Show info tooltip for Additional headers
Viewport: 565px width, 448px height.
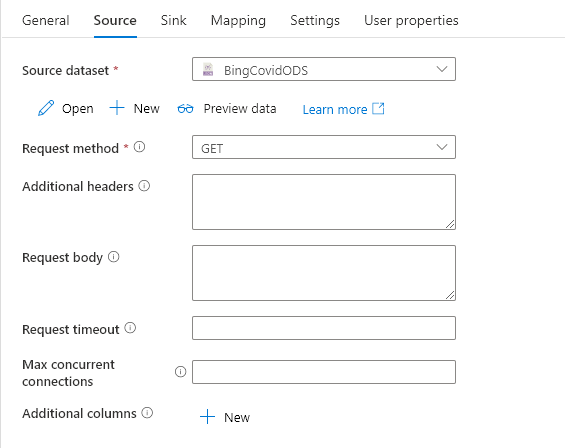(x=144, y=186)
